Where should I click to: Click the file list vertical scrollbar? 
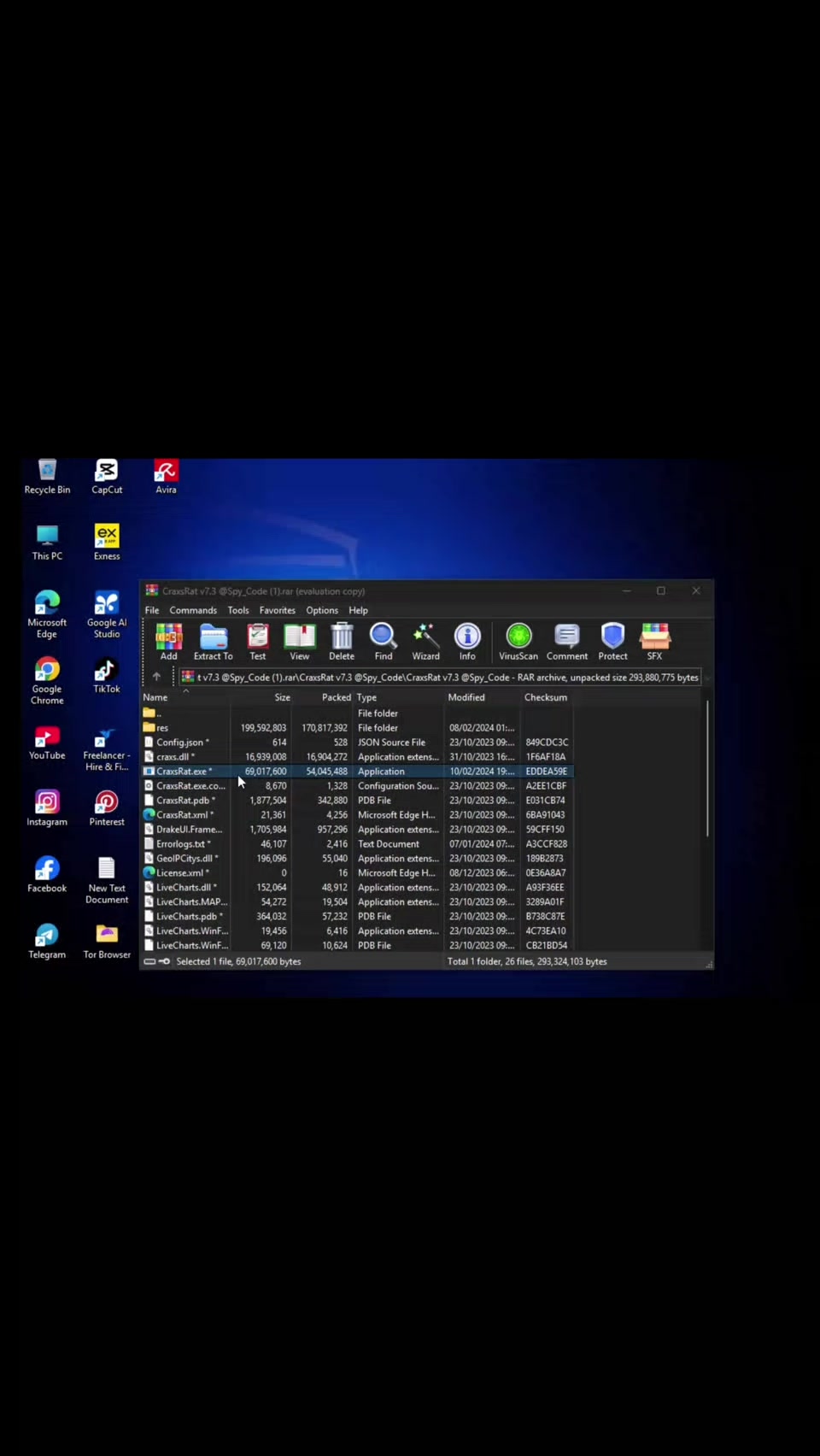tap(707, 769)
